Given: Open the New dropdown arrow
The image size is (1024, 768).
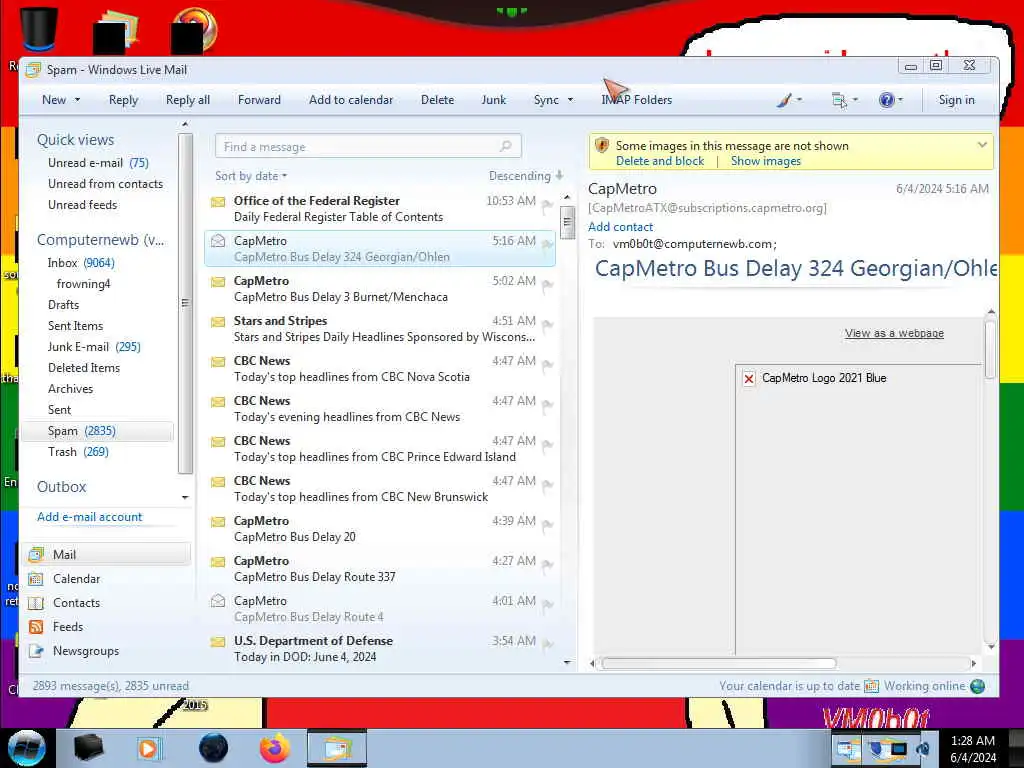Looking at the screenshot, I should click(77, 100).
